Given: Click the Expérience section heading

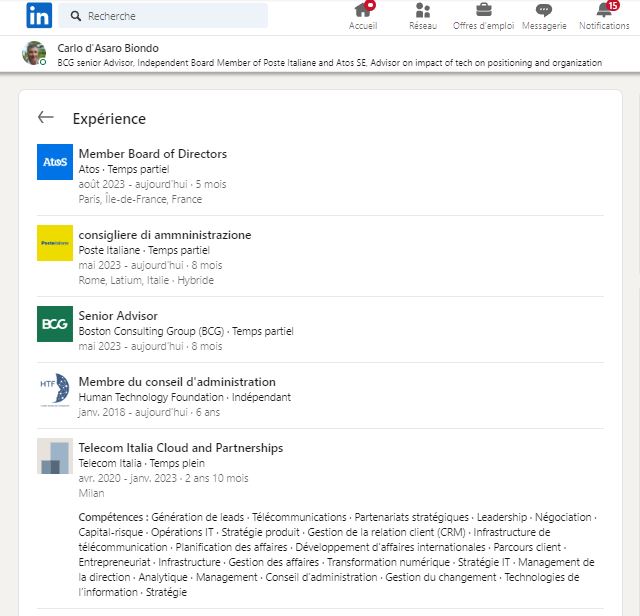Looking at the screenshot, I should 109,119.
